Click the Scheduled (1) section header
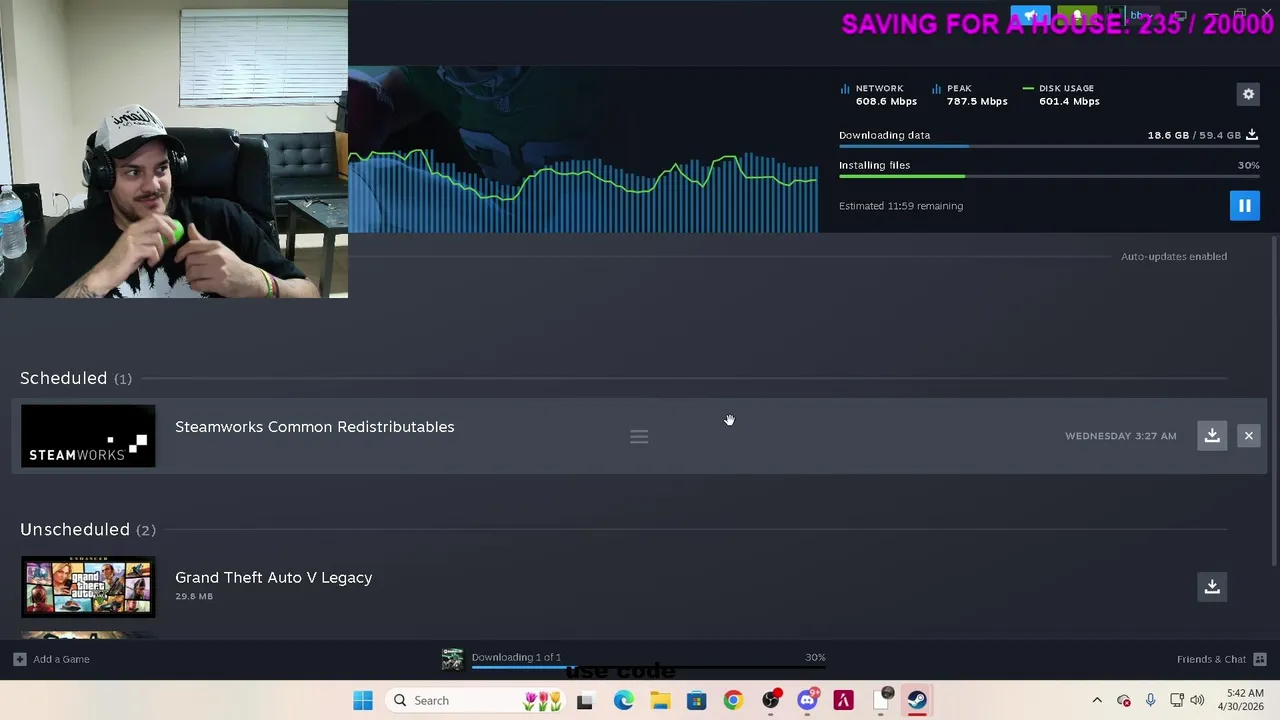This screenshot has height=720, width=1280. pos(76,378)
